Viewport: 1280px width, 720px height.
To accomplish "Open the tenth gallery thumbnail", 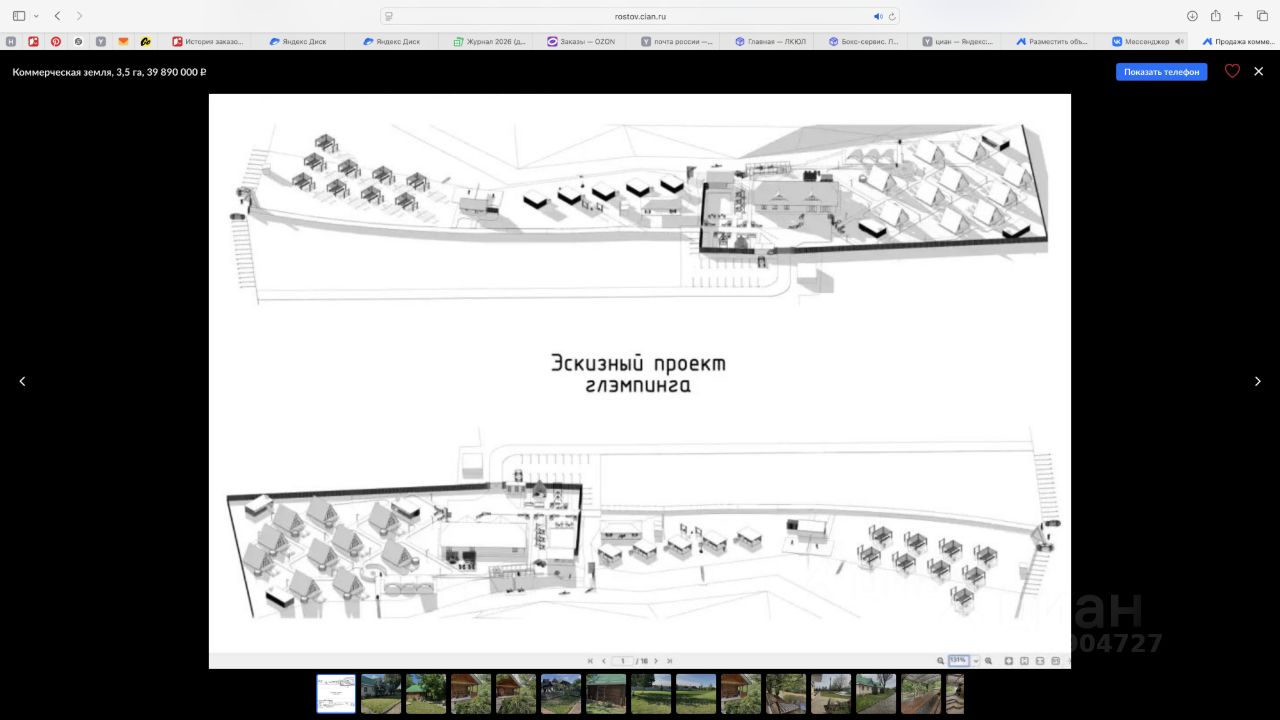I will tap(741, 694).
